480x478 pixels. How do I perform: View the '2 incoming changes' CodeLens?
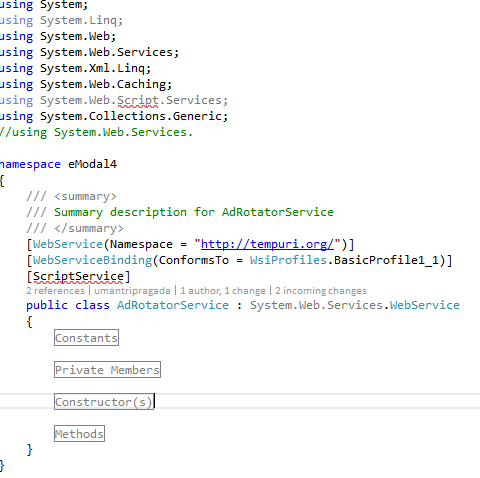click(x=321, y=291)
